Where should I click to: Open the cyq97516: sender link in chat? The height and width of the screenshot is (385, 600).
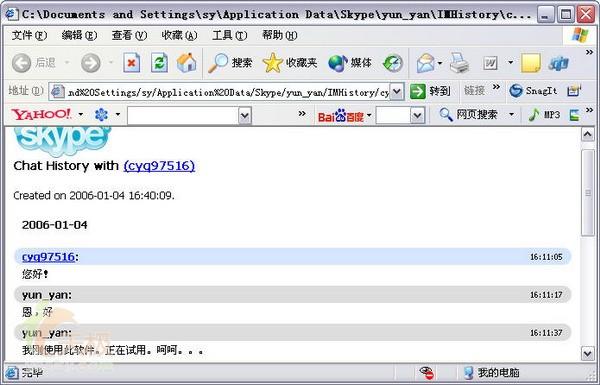(x=48, y=257)
